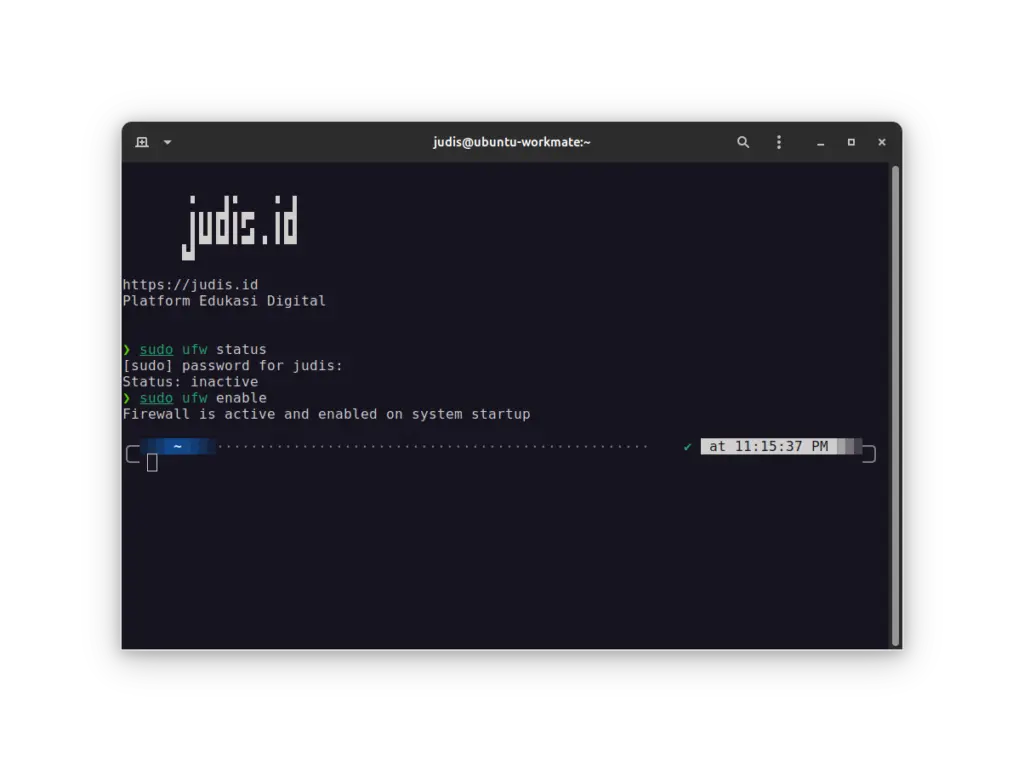Open a new terminal tab
1024x771 pixels.
(140, 142)
